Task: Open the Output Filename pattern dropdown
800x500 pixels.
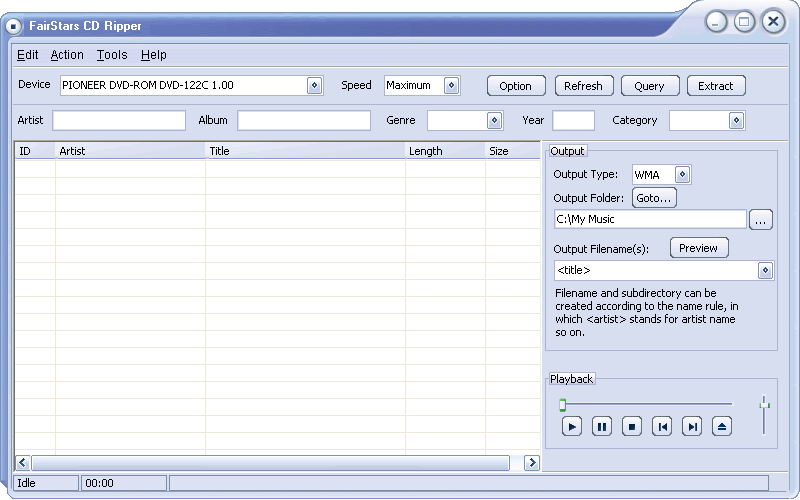Action: [765, 271]
